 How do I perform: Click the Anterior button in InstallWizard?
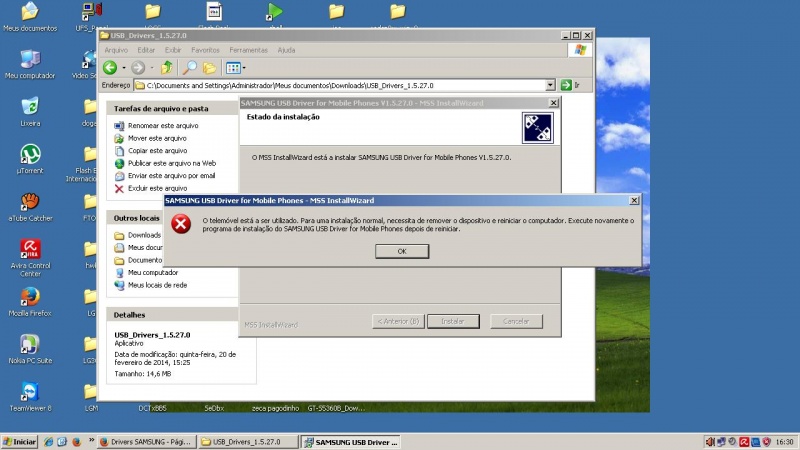click(x=398, y=321)
